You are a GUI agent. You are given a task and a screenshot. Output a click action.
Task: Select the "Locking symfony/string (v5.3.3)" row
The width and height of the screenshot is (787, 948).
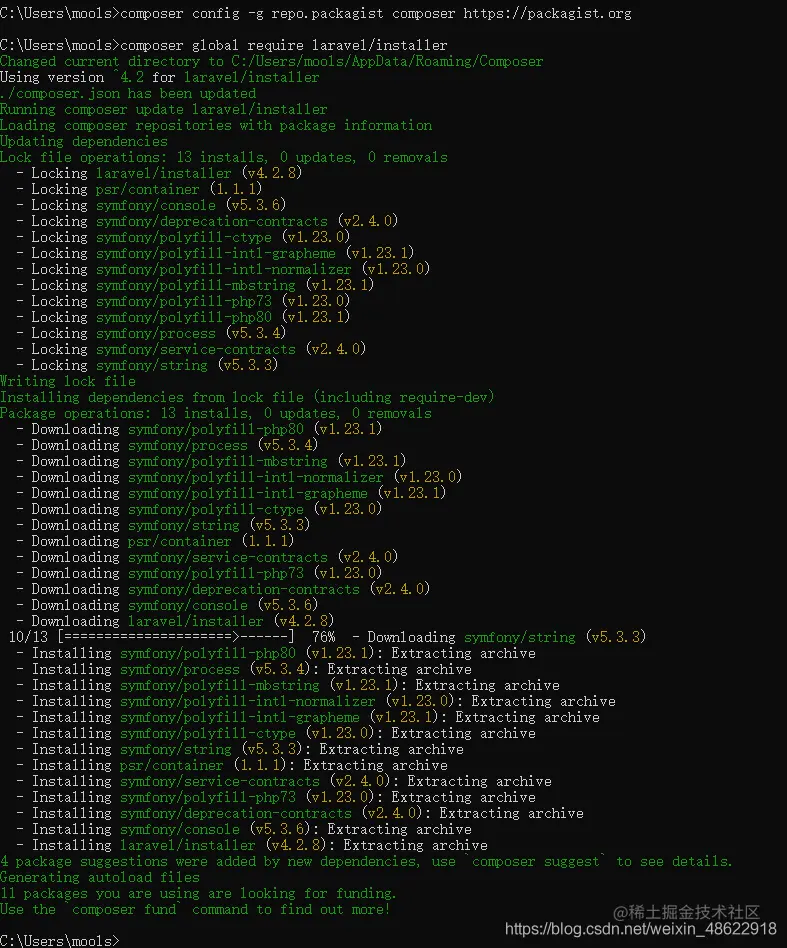coord(147,365)
